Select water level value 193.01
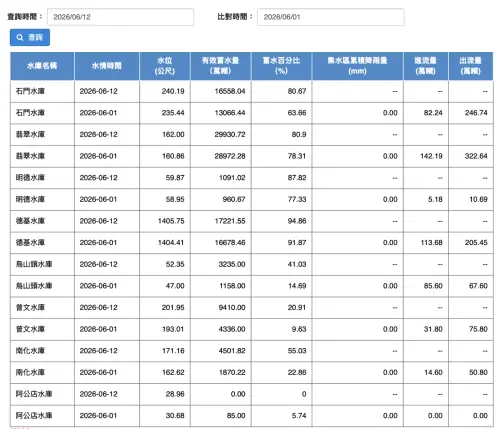Screen dimensions: 500x429 pyautogui.click(x=173, y=329)
